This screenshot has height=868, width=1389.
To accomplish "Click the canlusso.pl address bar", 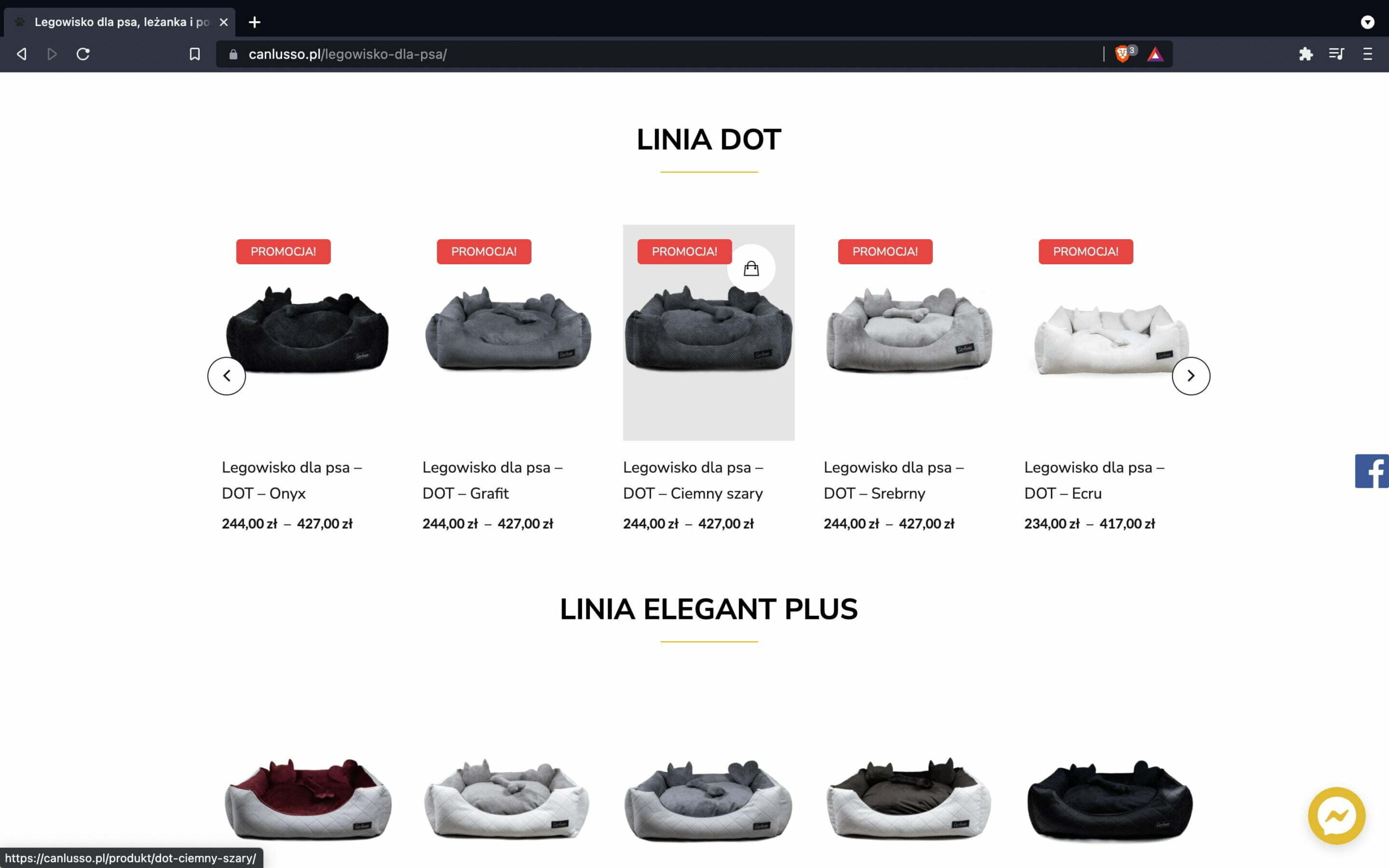I will pyautogui.click(x=660, y=54).
